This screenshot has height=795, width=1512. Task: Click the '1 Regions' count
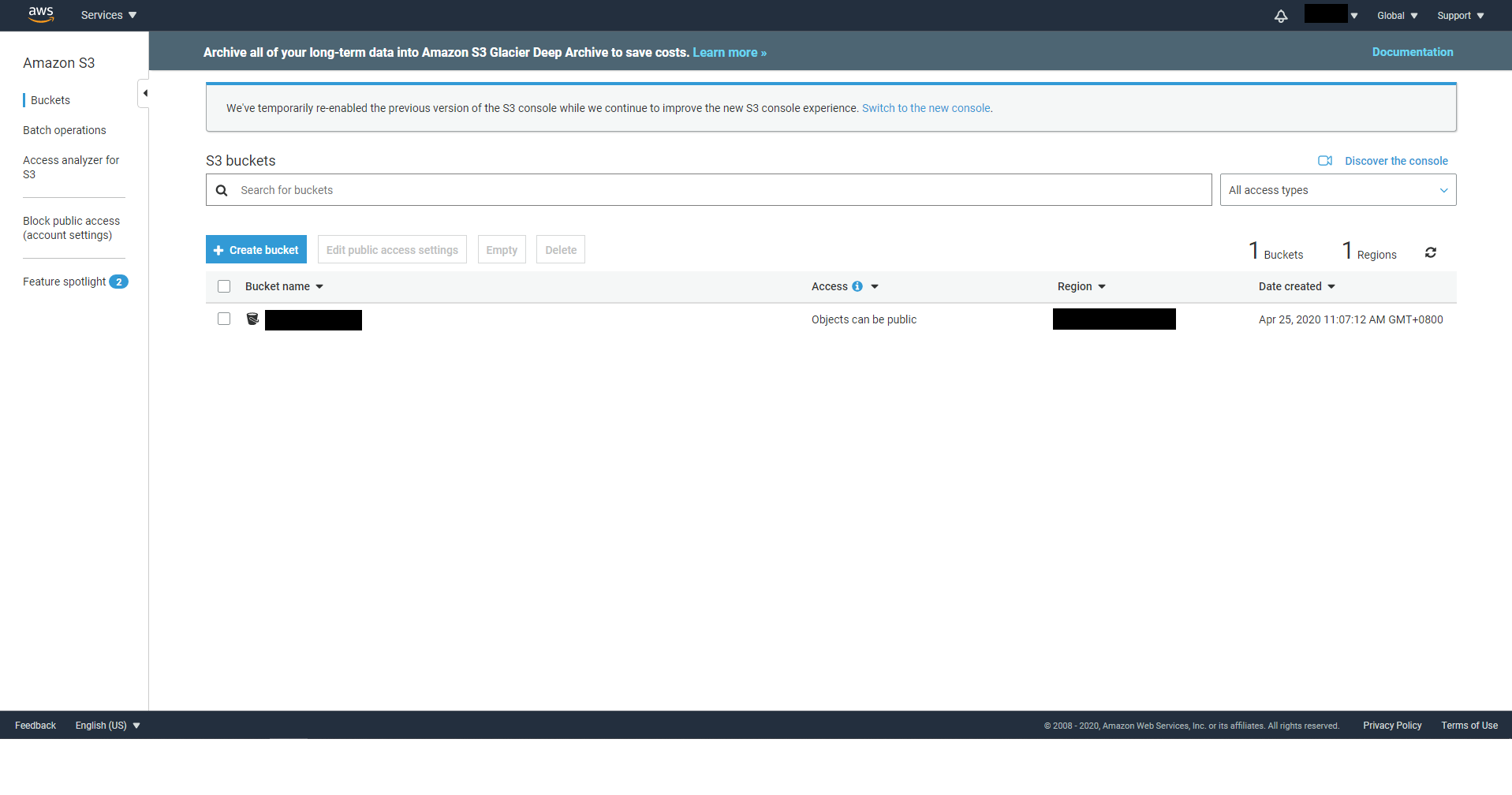1369,252
